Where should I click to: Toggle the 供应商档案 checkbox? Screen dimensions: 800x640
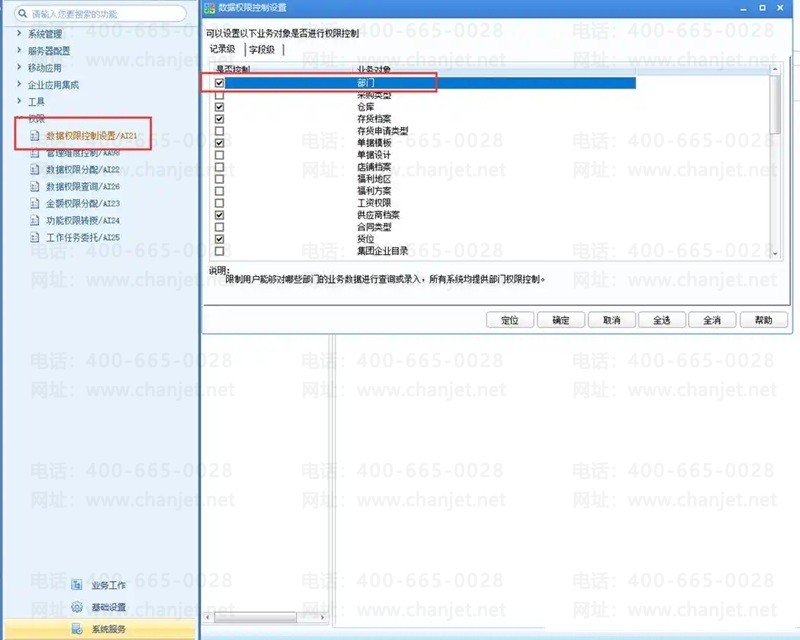pyautogui.click(x=219, y=215)
